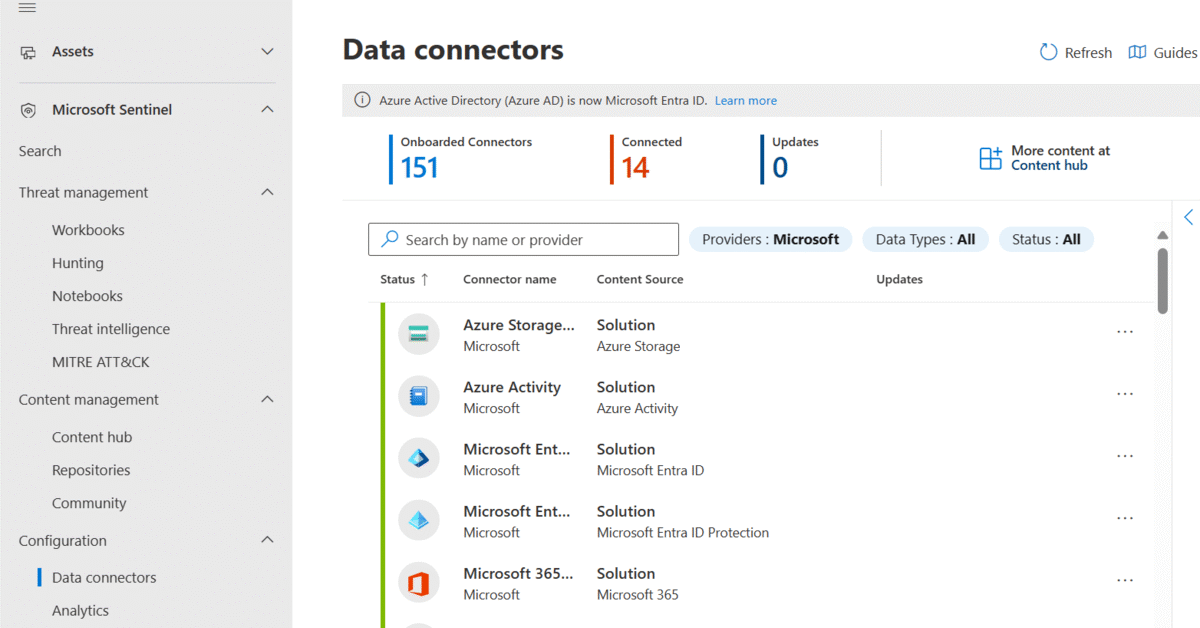Viewport: 1200px width, 628px height.
Task: Click the magnifier icon in search box
Action: [x=390, y=240]
